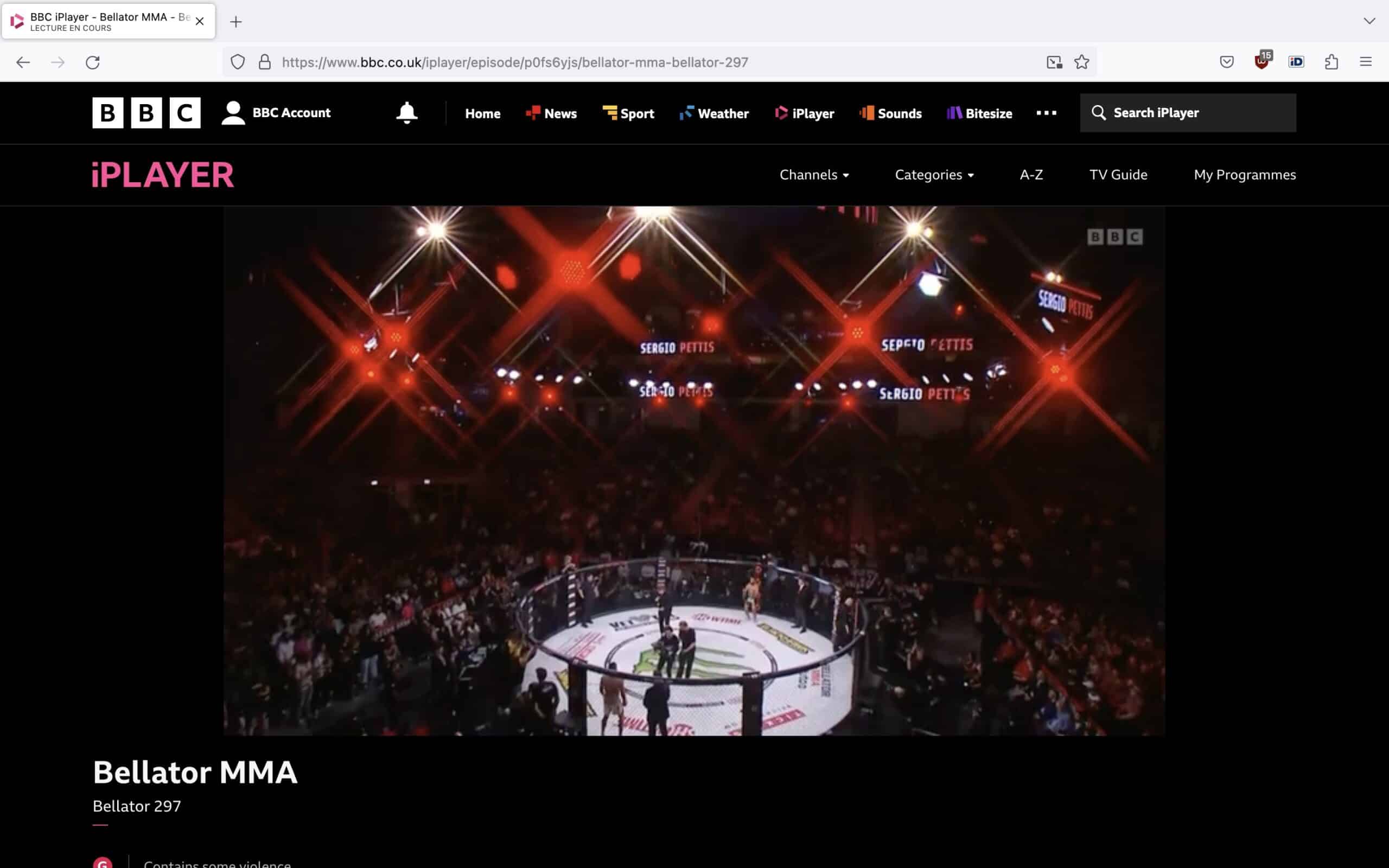Viewport: 1389px width, 868px height.
Task: Open the uBlock extension icon with badge 15
Action: click(x=1262, y=61)
